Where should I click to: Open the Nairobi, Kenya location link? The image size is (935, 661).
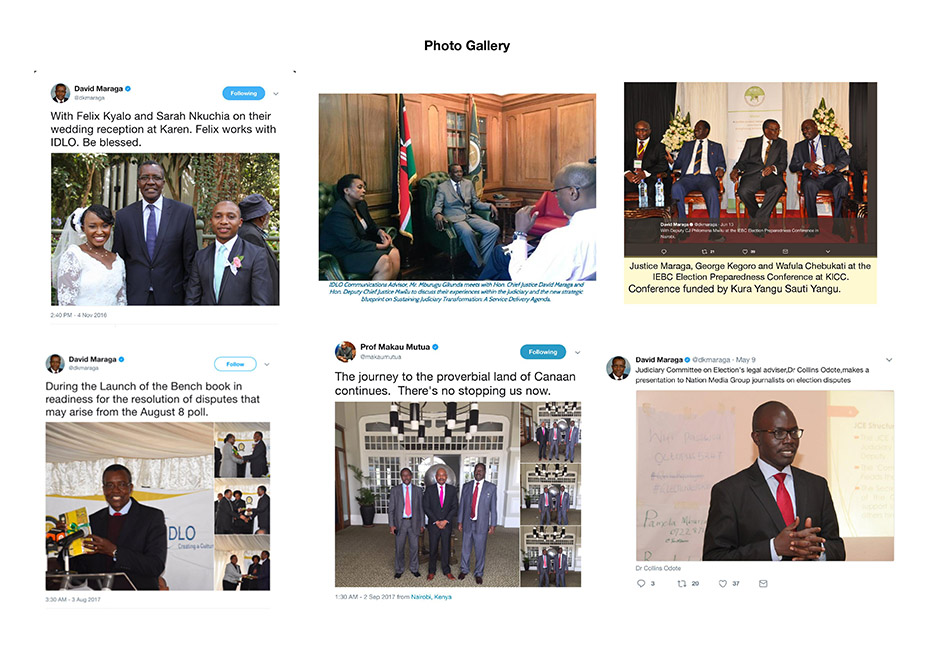431,597
